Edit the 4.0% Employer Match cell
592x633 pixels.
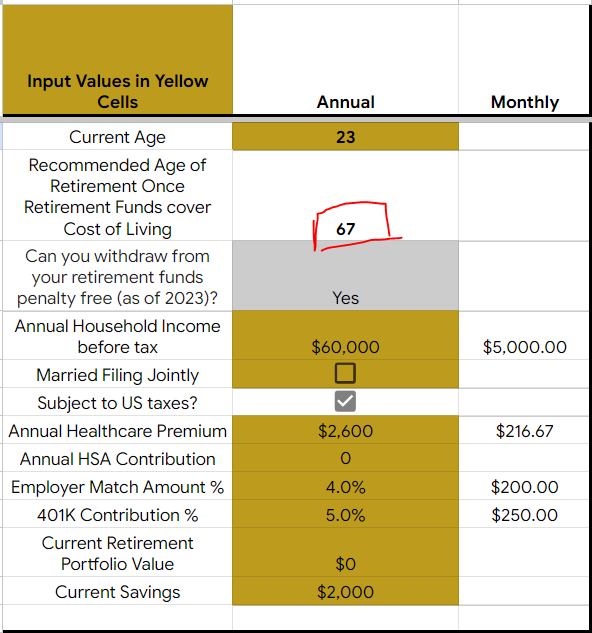click(346, 486)
